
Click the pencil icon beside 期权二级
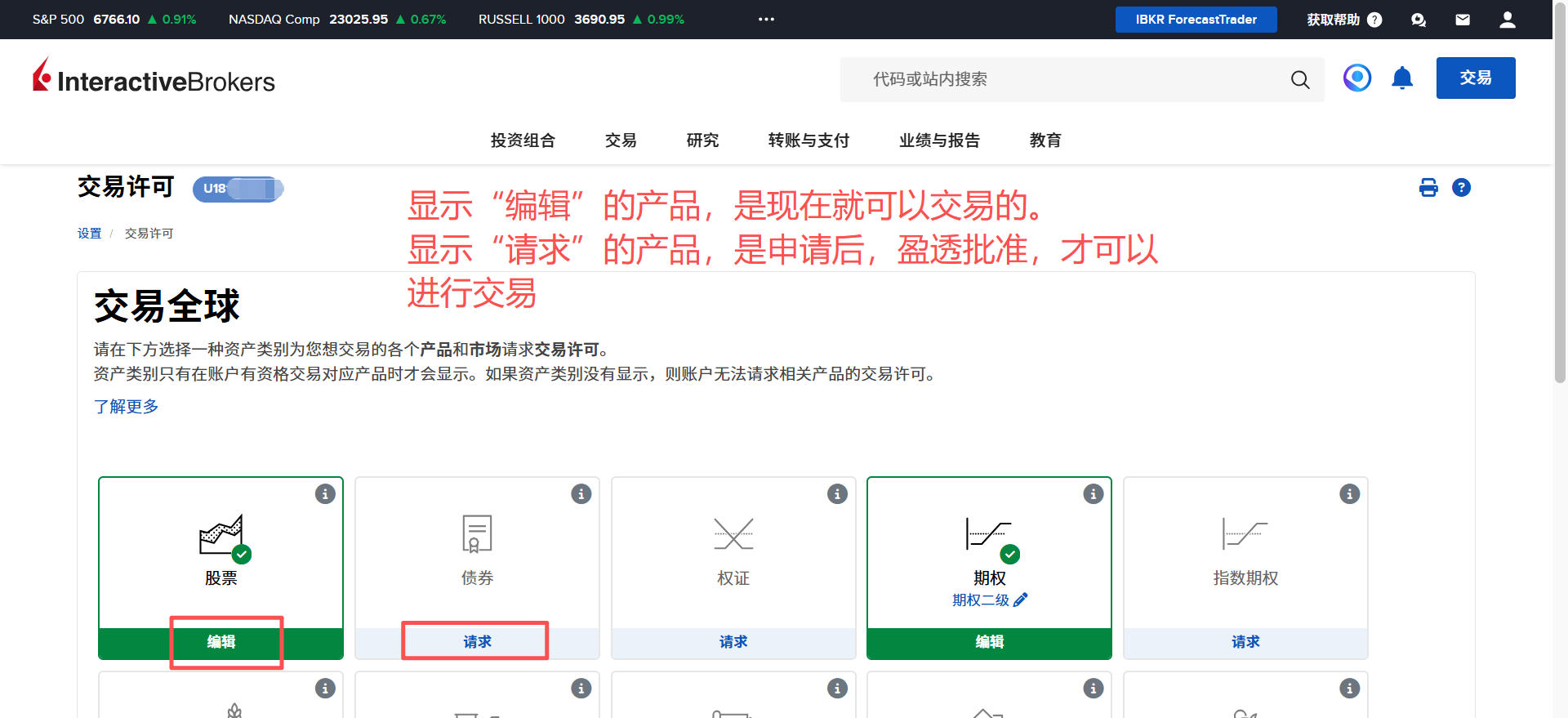click(1021, 600)
